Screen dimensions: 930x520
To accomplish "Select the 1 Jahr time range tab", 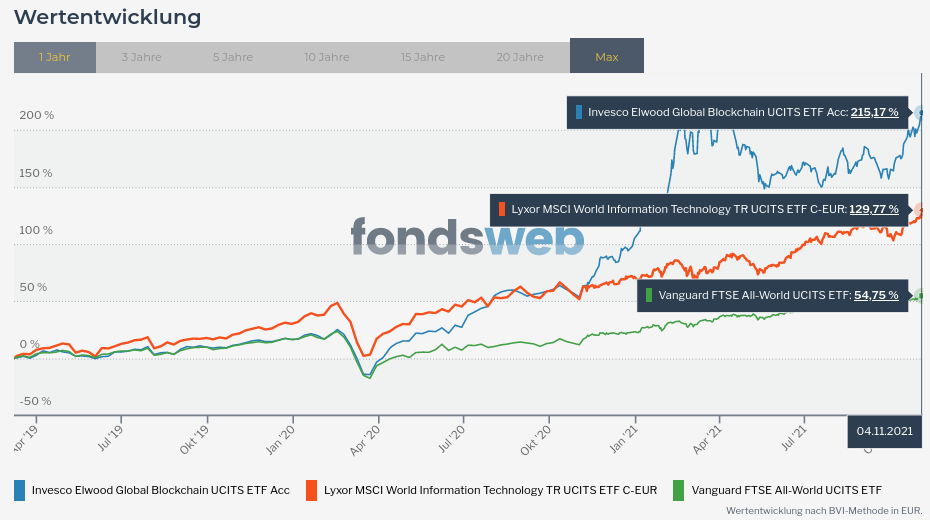I will 55,57.
